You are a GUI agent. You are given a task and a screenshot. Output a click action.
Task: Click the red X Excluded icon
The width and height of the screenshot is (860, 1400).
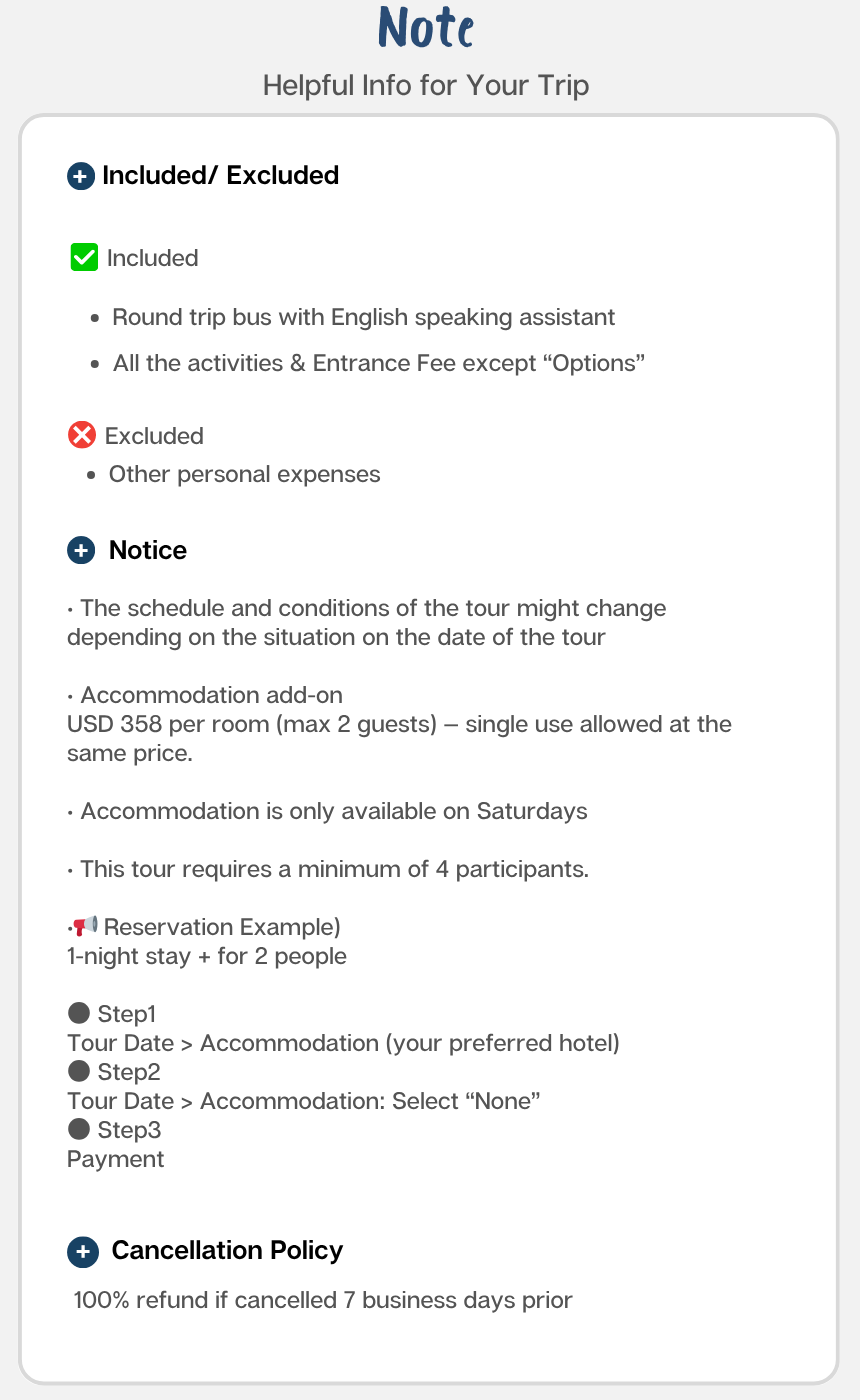point(81,436)
